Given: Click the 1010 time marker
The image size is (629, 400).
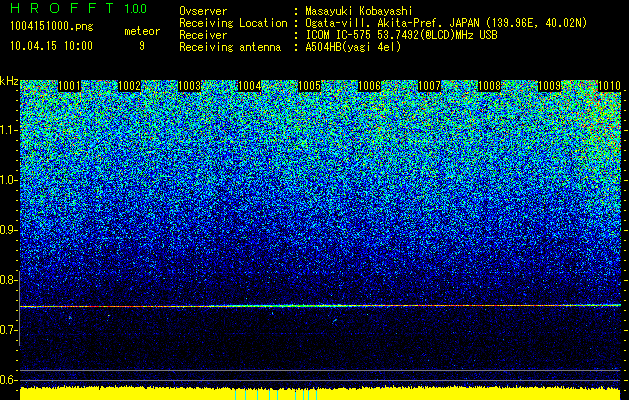Looking at the screenshot, I should click(609, 86).
